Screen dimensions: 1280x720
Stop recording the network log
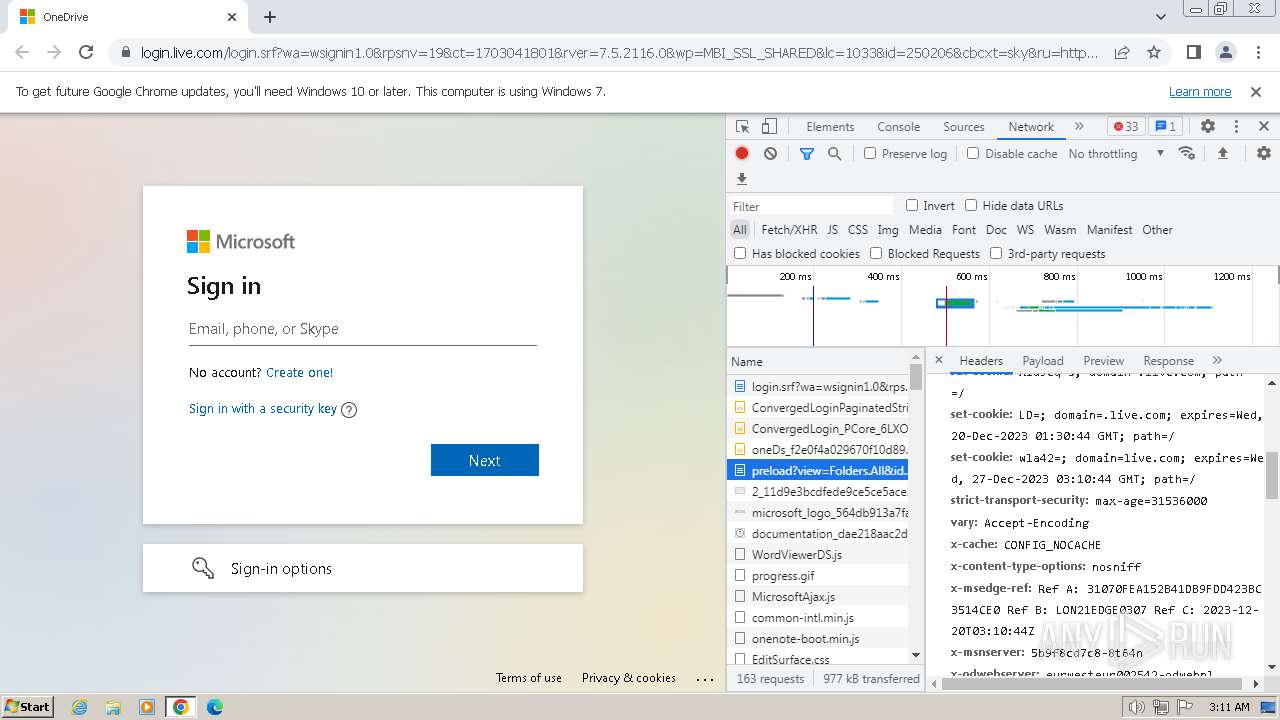click(742, 153)
